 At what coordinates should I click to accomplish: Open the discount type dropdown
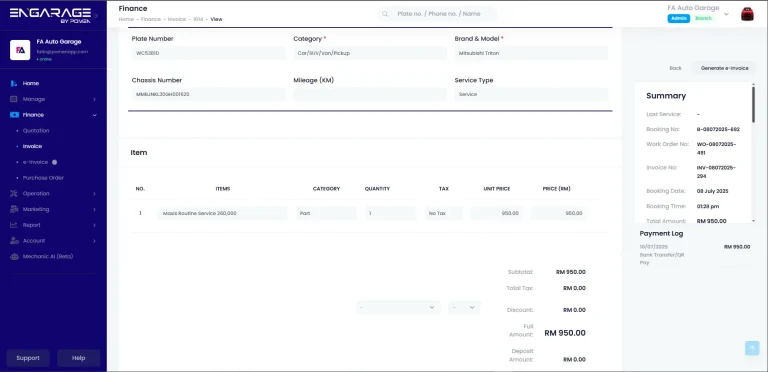398,307
